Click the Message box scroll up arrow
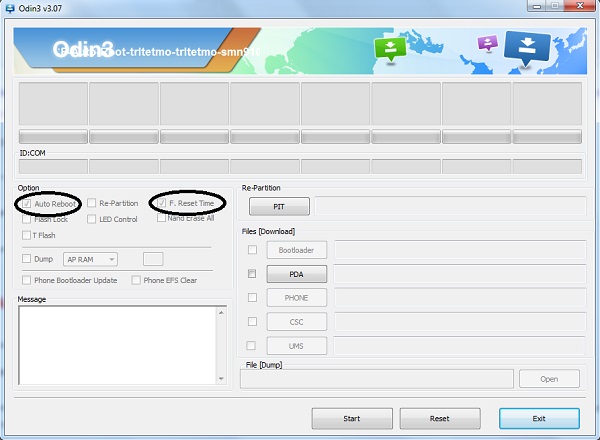This screenshot has height=440, width=600. point(221,313)
